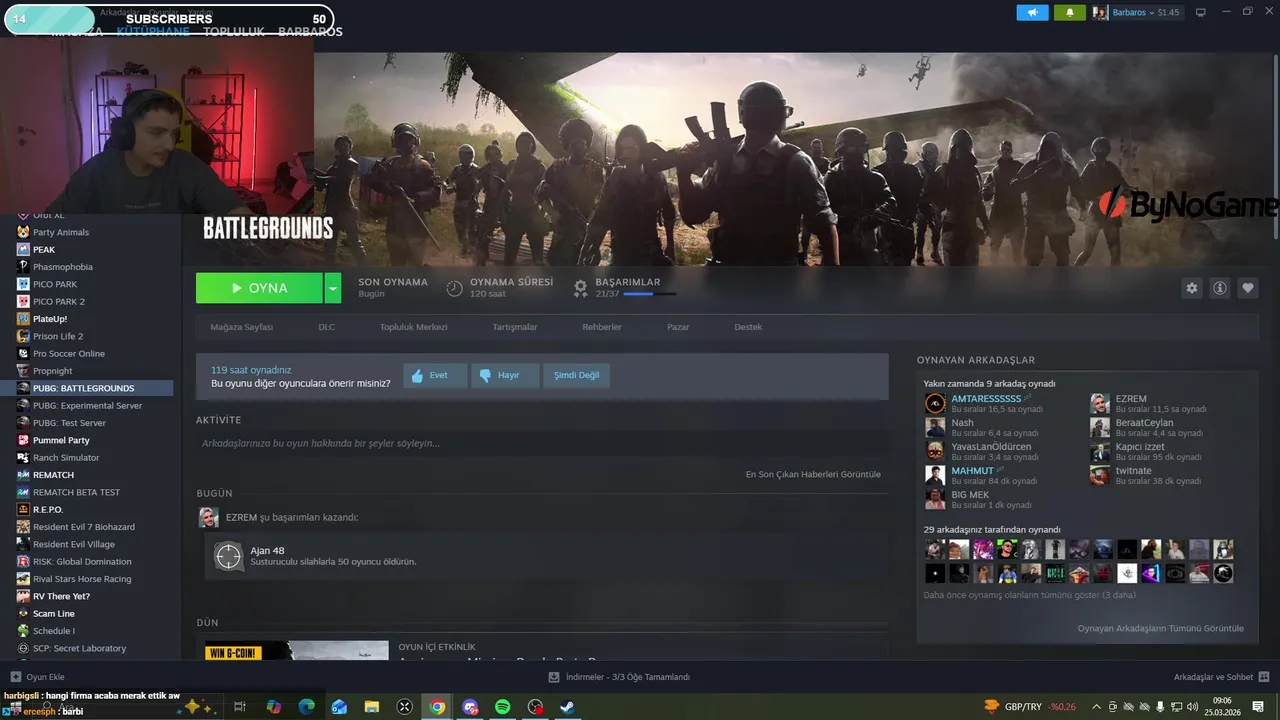The width and height of the screenshot is (1280, 720).
Task: Open Google Chrome from taskbar
Action: (437, 707)
